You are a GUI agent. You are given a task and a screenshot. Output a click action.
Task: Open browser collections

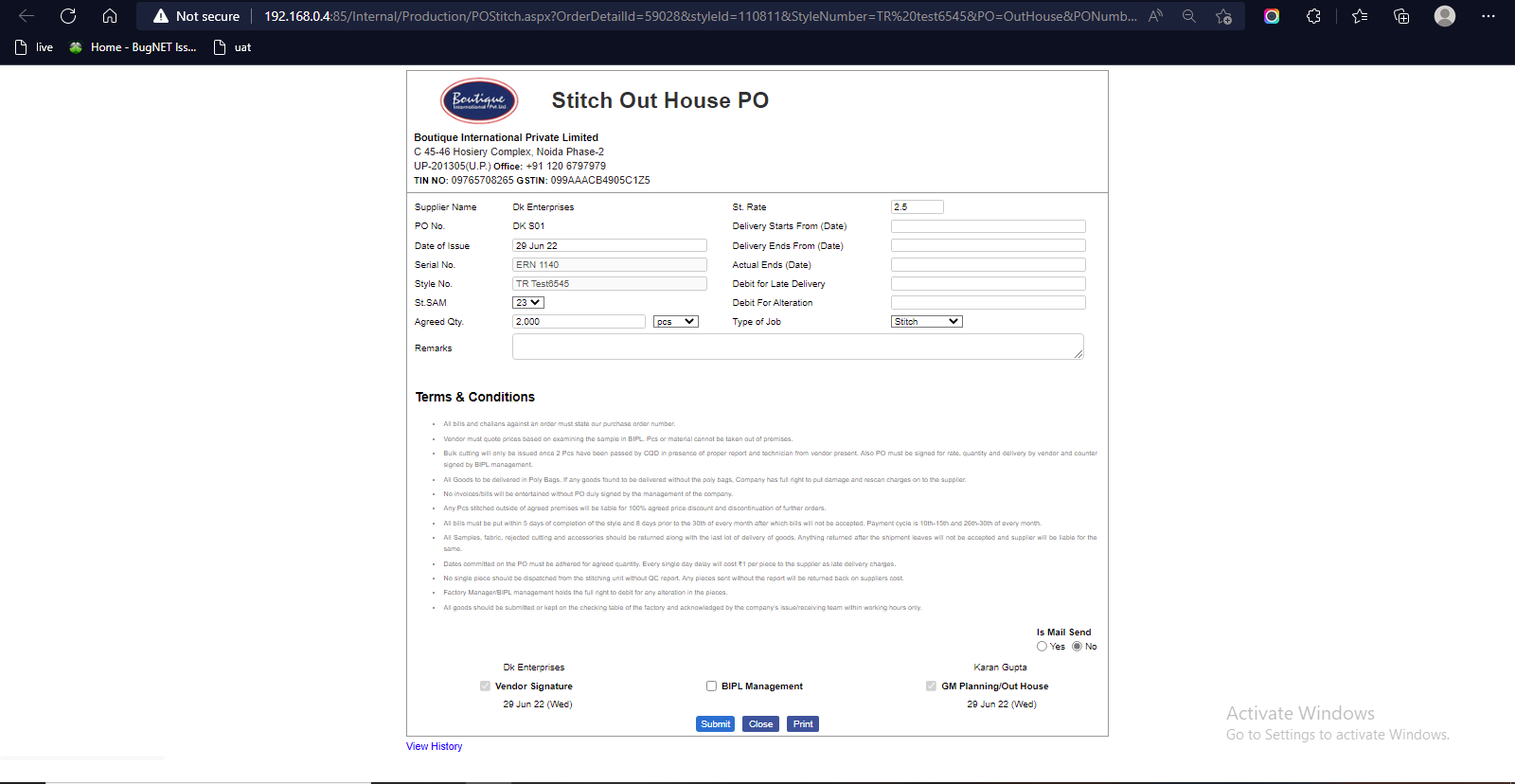(1401, 16)
